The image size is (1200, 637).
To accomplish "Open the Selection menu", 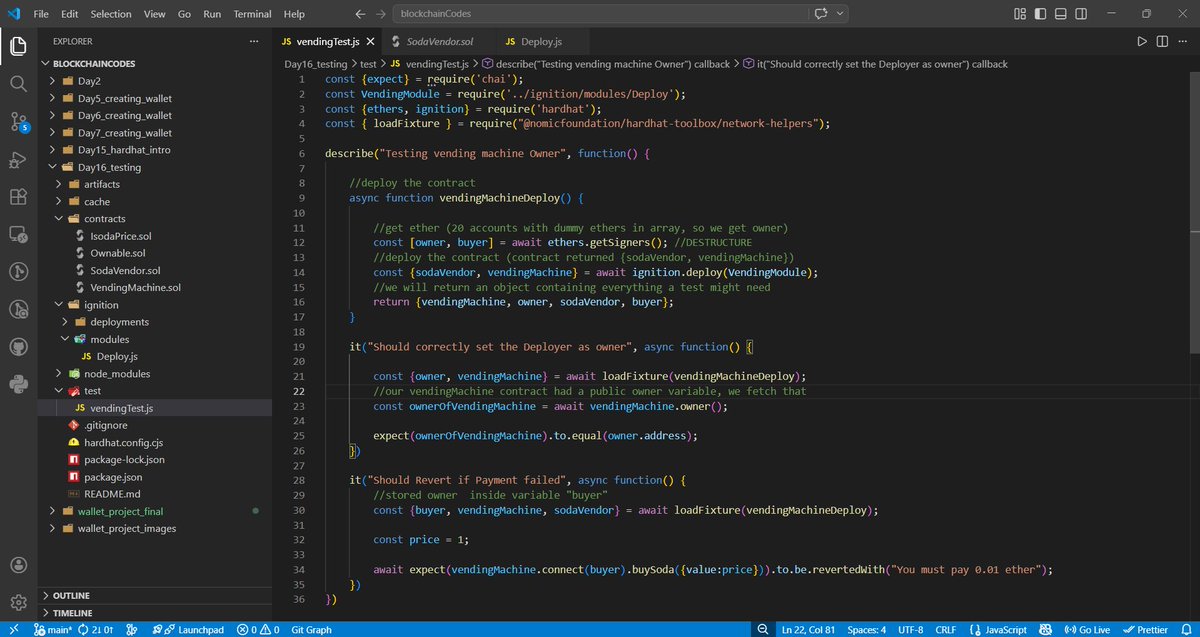I will [111, 14].
